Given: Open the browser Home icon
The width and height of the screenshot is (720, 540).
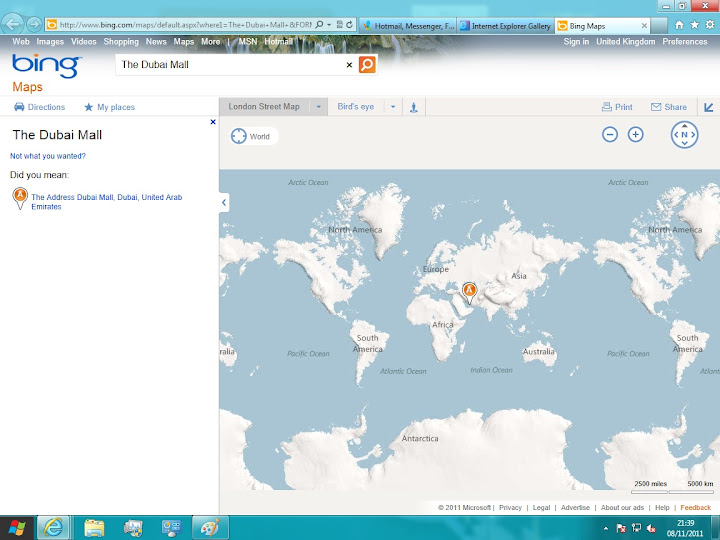Looking at the screenshot, I should click(x=679, y=25).
